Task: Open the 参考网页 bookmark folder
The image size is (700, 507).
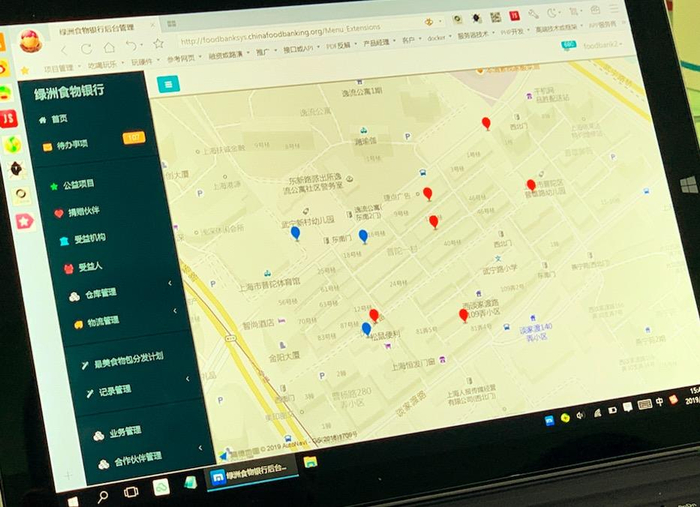Action: coord(181,59)
